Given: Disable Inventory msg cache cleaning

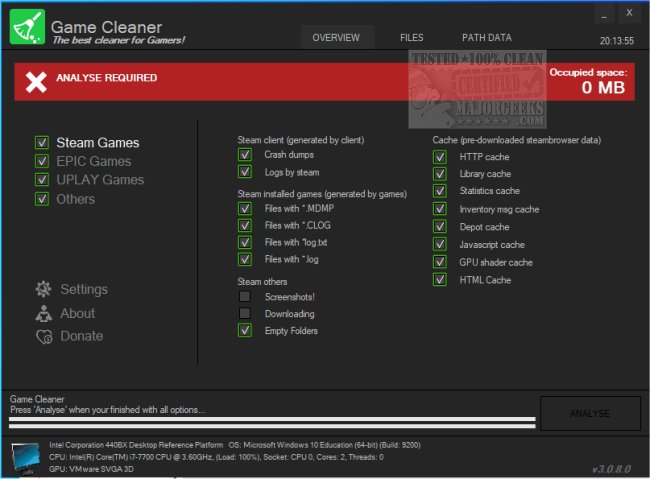Looking at the screenshot, I should tap(440, 209).
